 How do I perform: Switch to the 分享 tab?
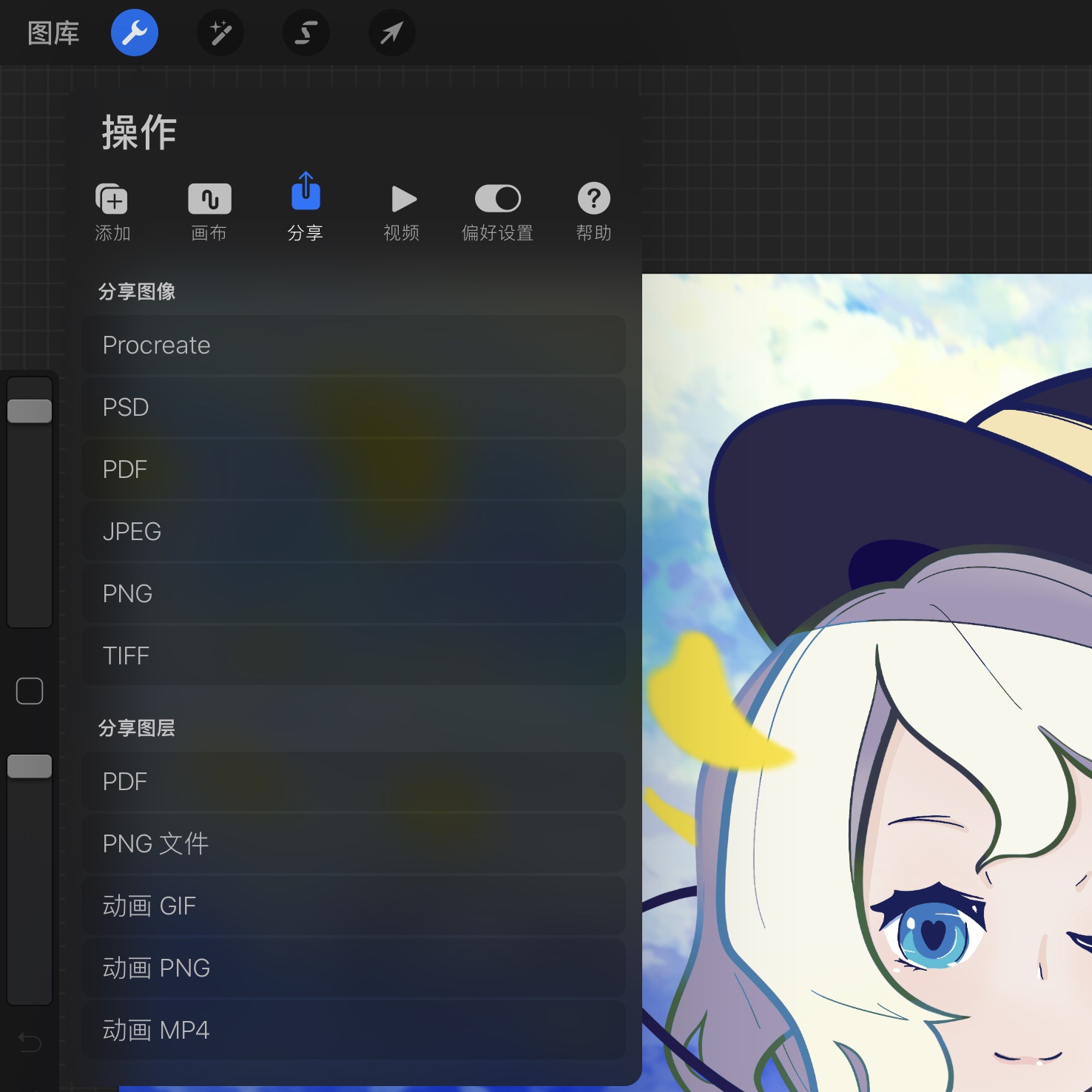[306, 209]
